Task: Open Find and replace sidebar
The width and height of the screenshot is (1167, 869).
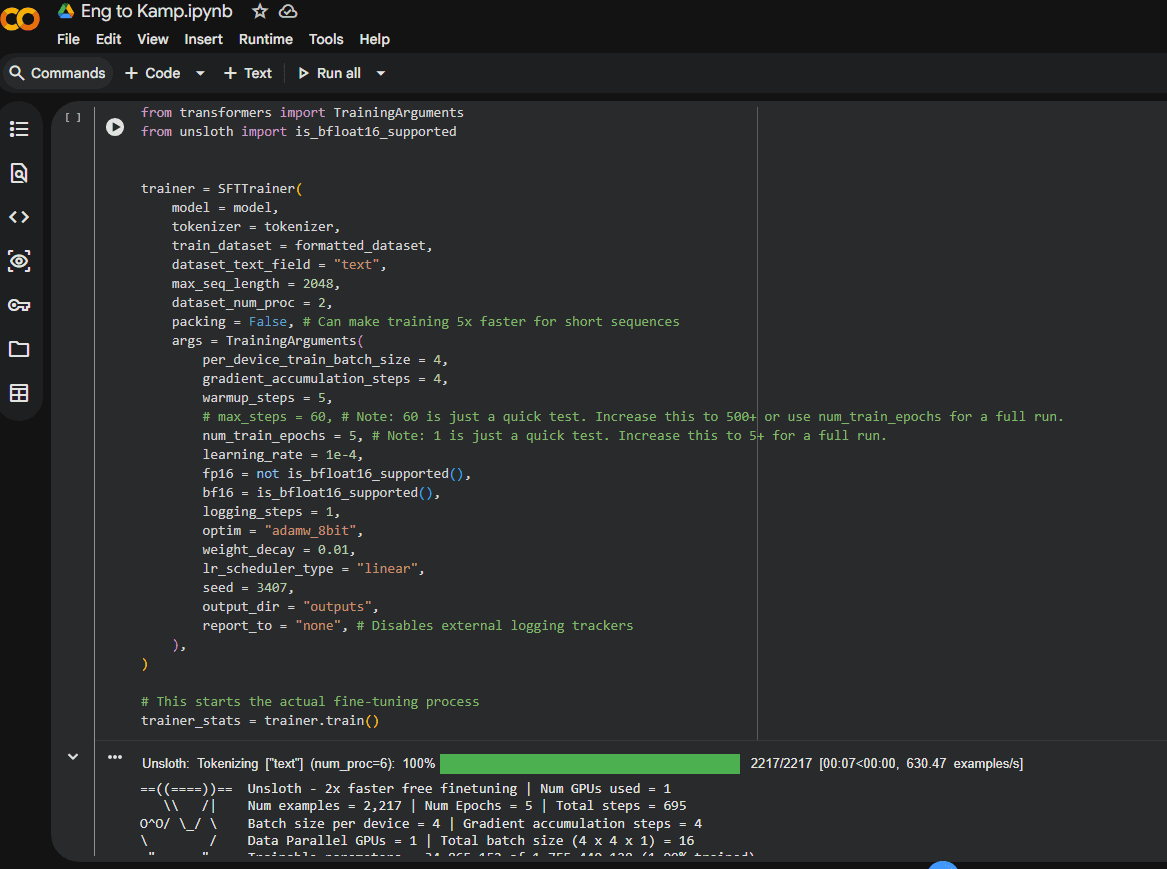Action: (x=19, y=173)
